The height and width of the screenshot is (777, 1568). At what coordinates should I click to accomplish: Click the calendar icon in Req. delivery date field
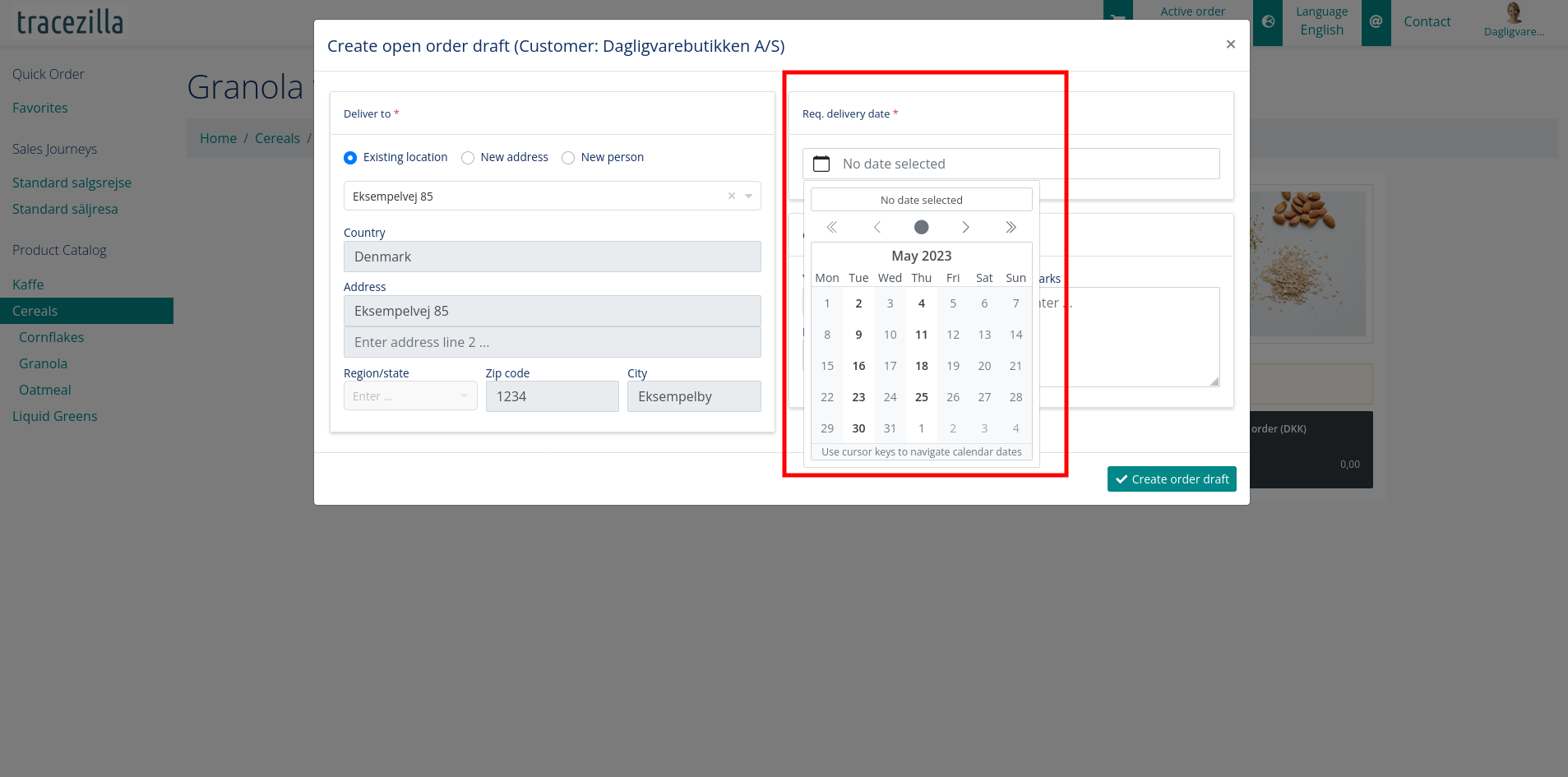click(x=821, y=164)
